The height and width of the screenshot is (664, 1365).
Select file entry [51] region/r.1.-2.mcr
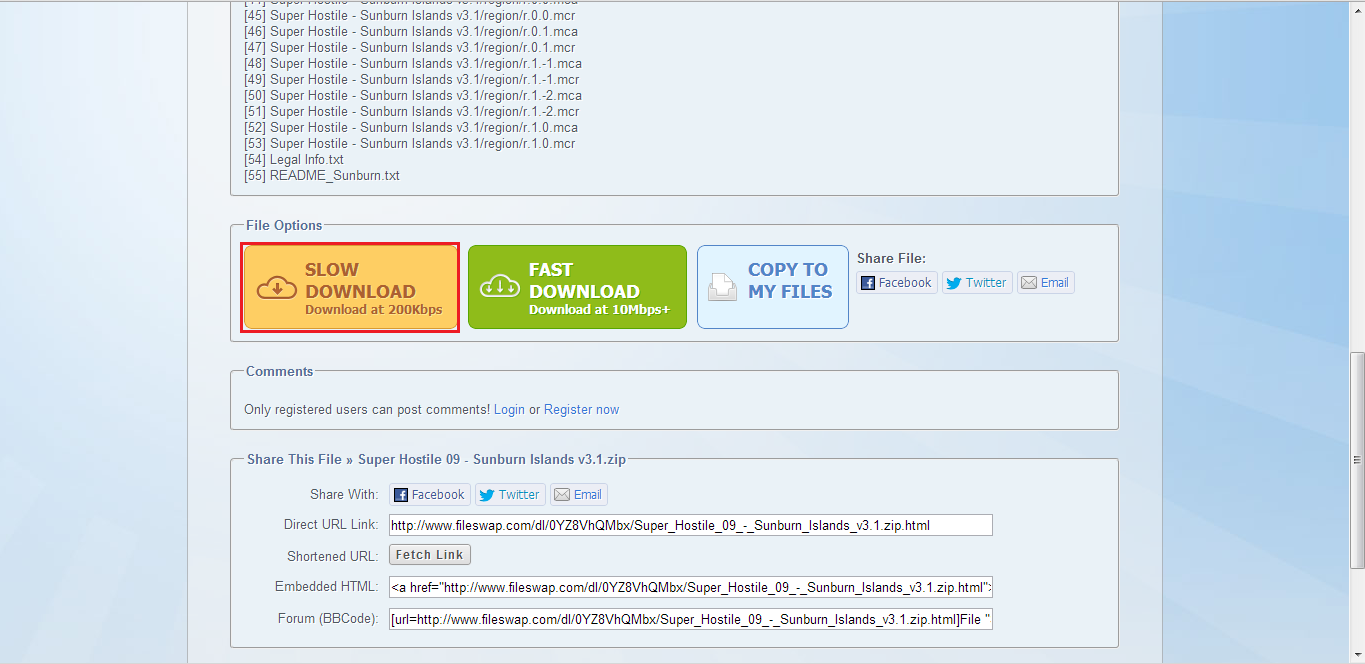[x=412, y=112]
